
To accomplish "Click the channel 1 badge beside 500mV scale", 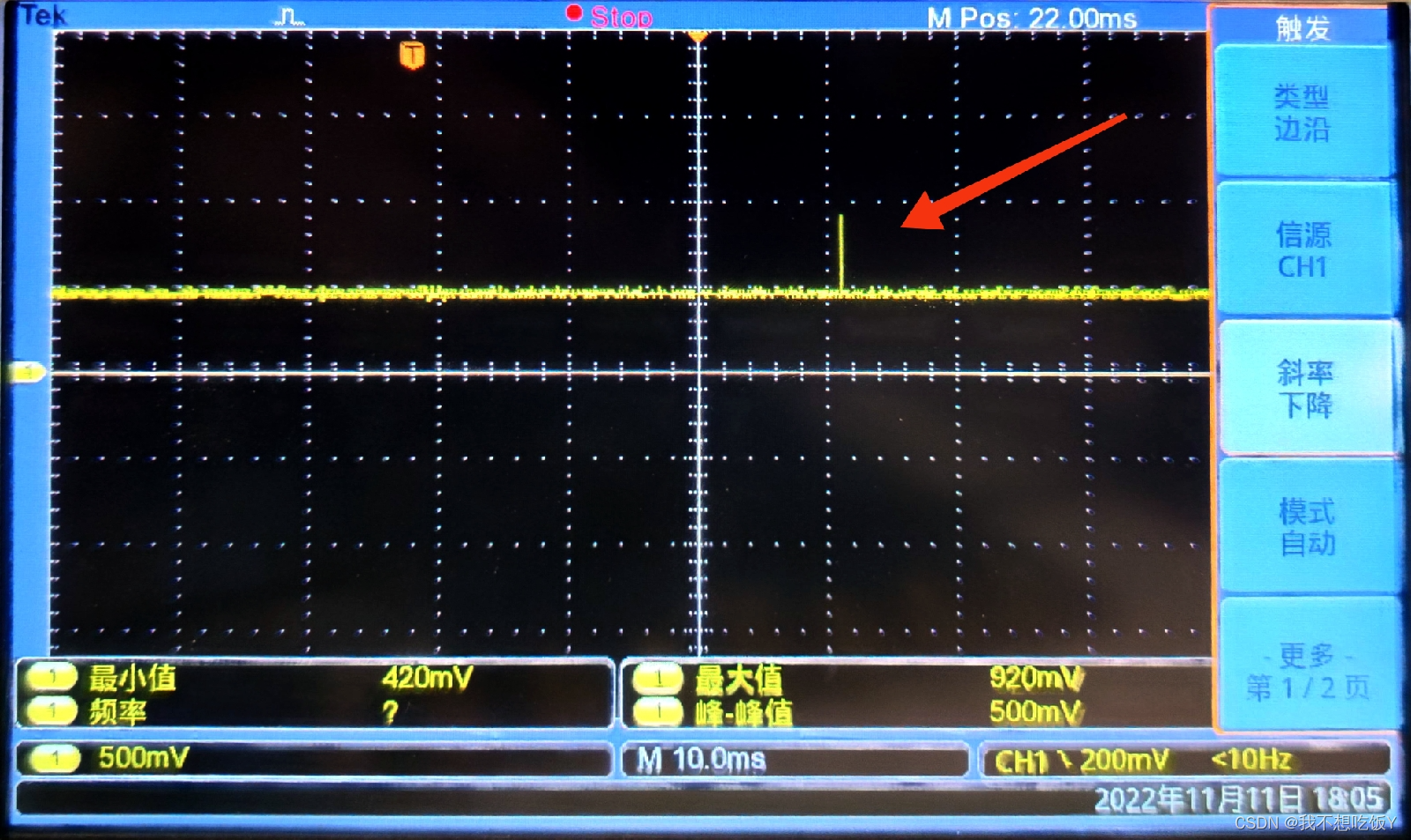I will [55, 758].
